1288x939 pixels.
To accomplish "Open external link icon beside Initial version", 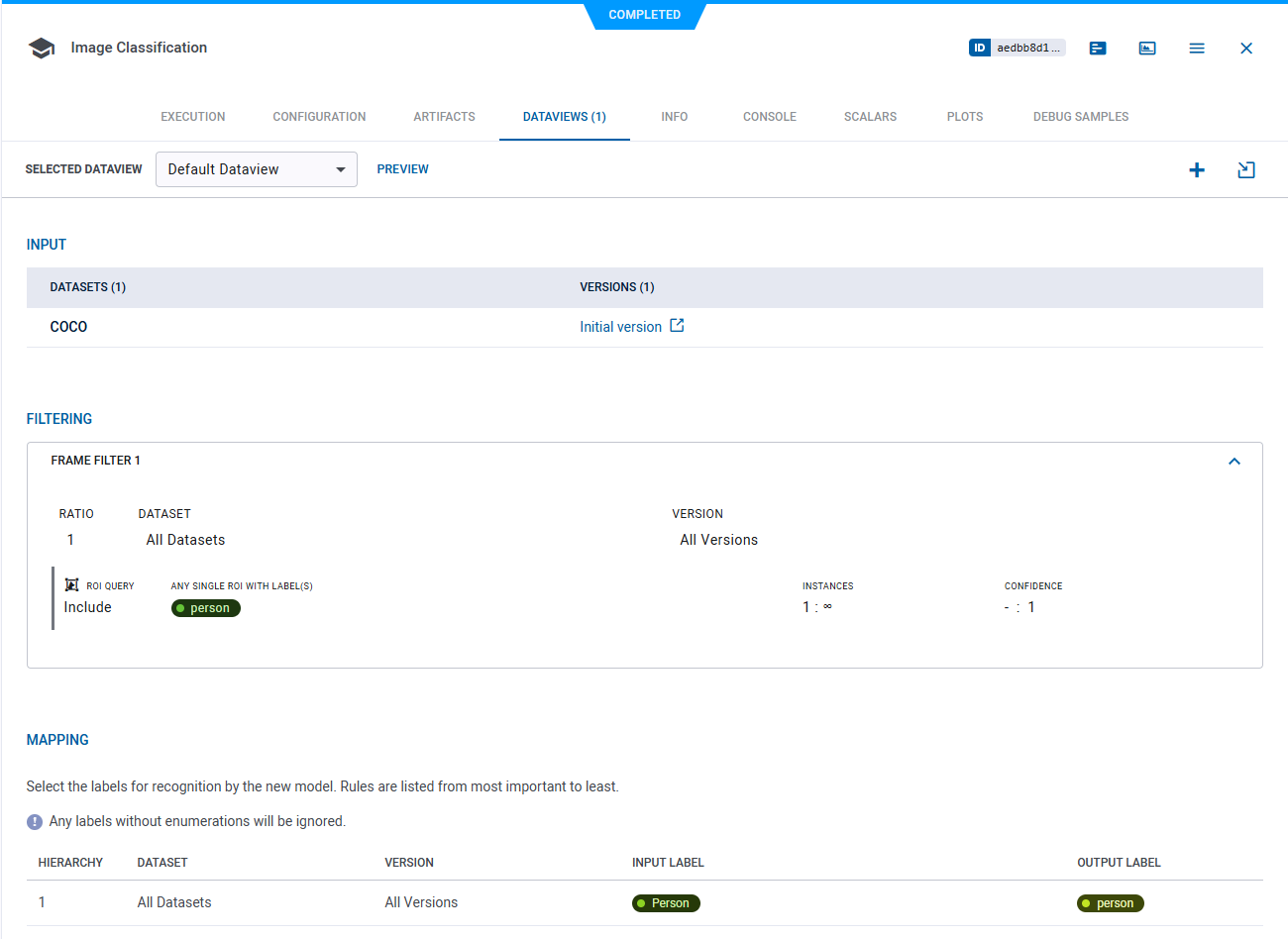I will pyautogui.click(x=677, y=326).
